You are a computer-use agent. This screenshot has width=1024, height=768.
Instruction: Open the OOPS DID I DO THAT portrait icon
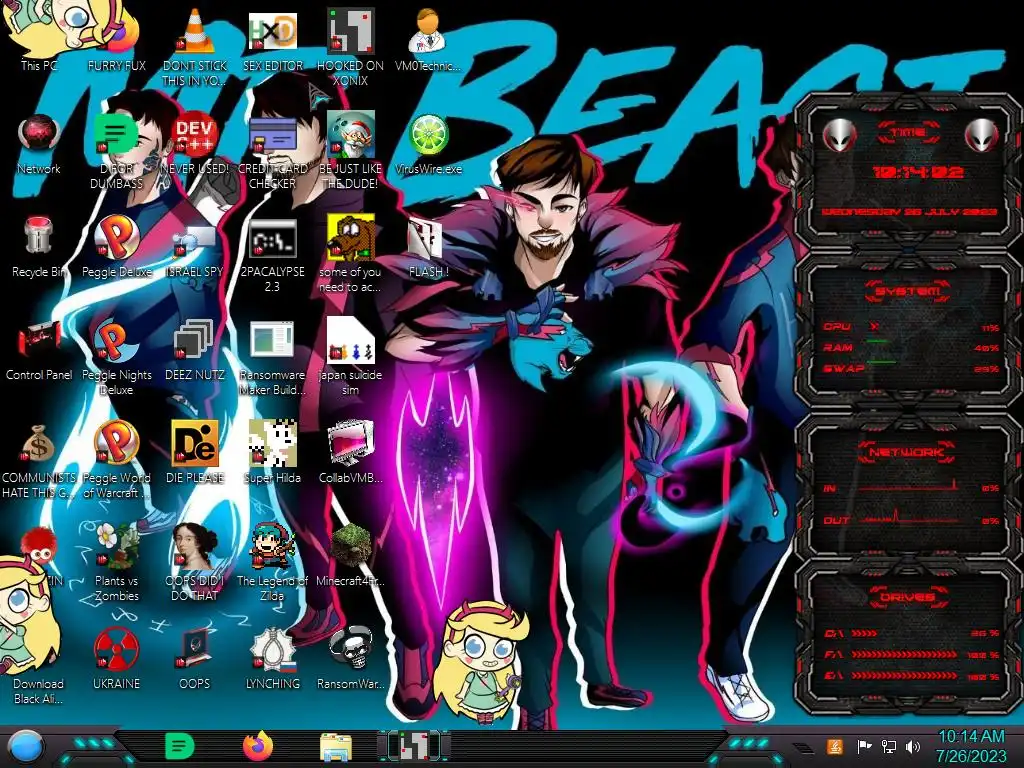(195, 563)
